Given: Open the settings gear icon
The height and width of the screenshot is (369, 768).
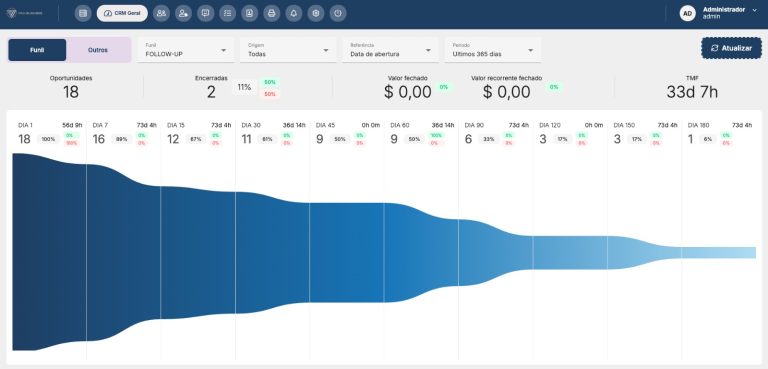Looking at the screenshot, I should point(316,13).
